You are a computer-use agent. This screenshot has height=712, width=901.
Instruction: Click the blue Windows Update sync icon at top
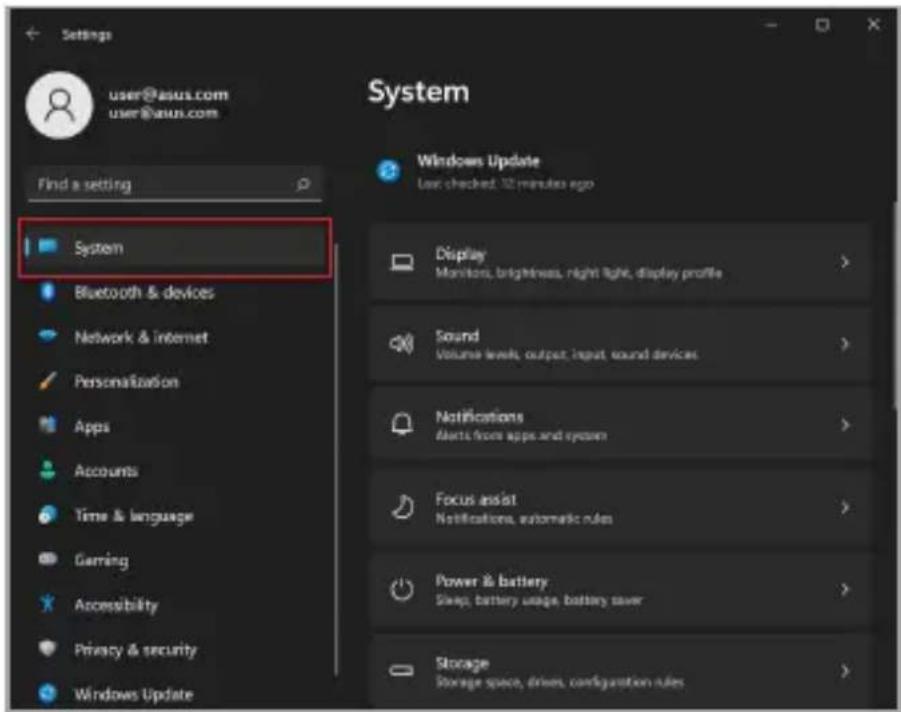(x=389, y=171)
